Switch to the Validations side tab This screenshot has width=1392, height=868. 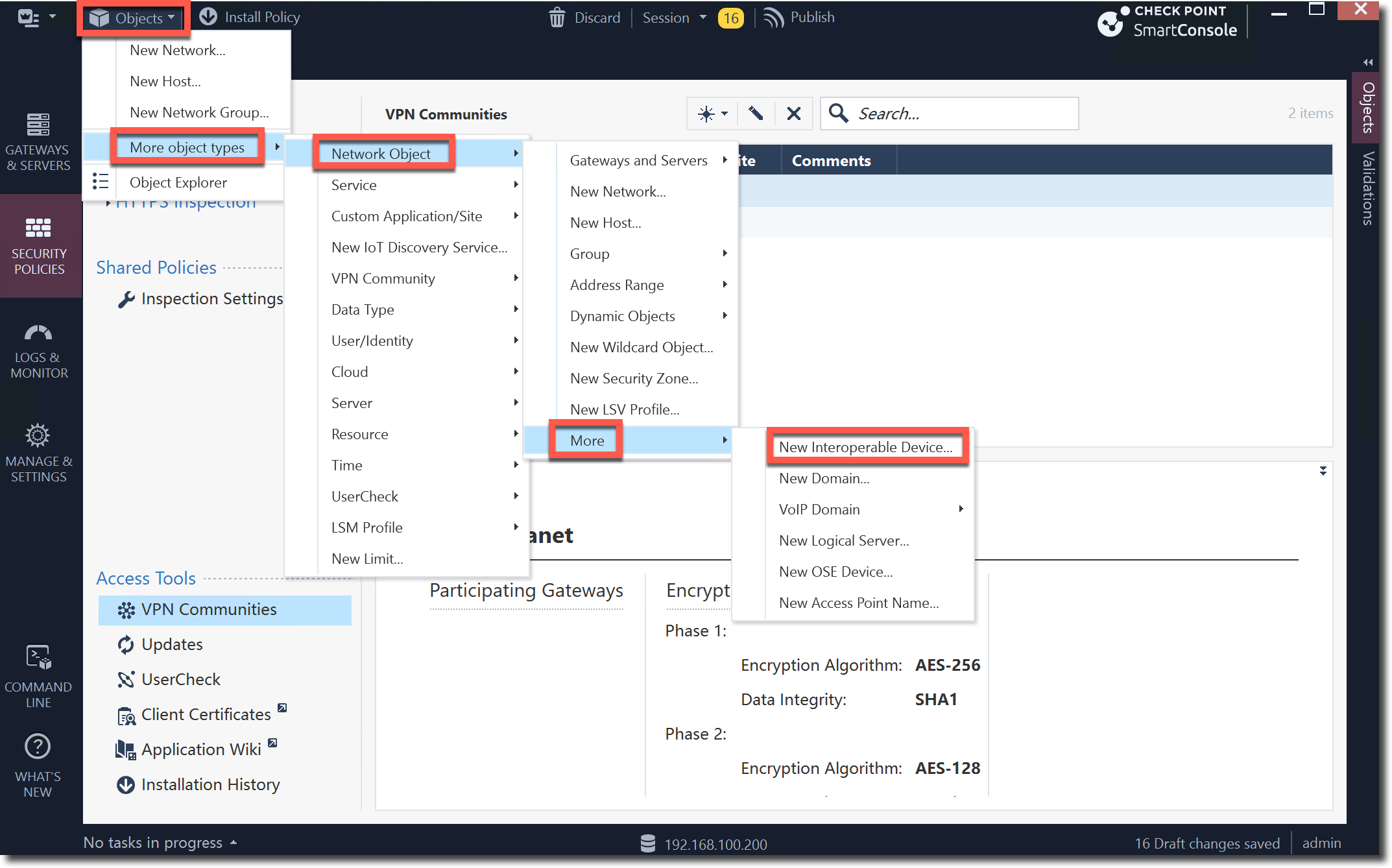1368,188
